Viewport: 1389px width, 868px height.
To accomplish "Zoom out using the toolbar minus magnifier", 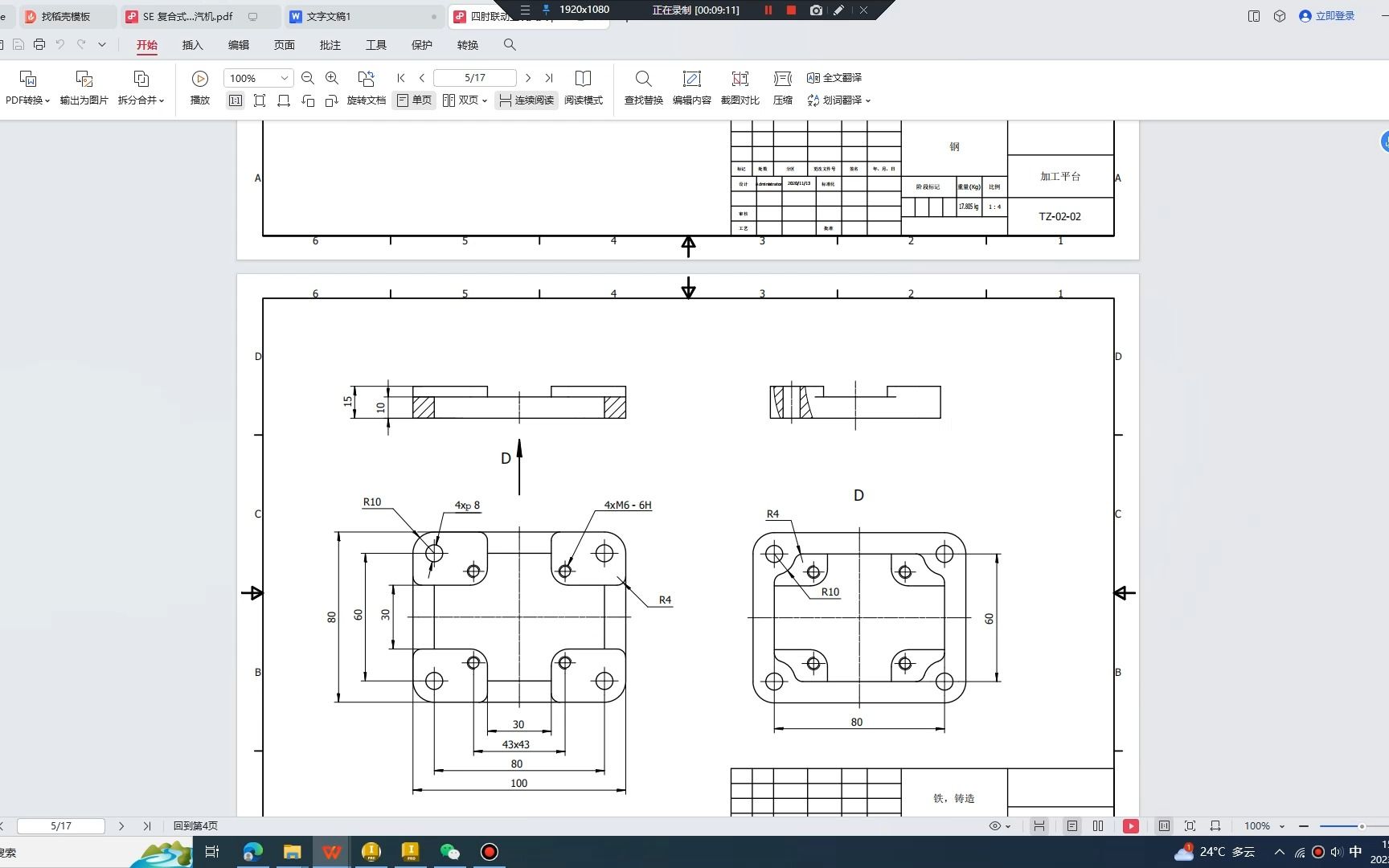I will click(308, 78).
